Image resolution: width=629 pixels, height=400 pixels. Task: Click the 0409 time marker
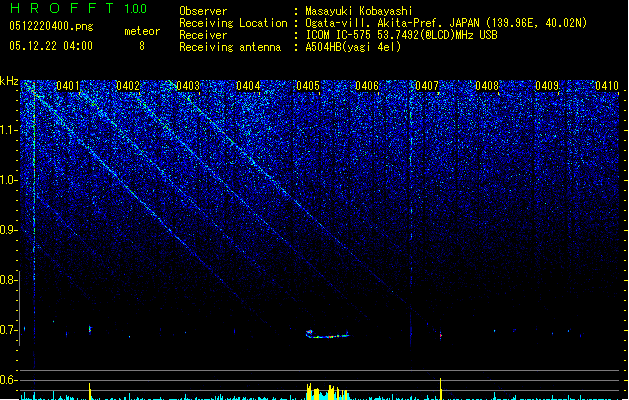[x=547, y=86]
